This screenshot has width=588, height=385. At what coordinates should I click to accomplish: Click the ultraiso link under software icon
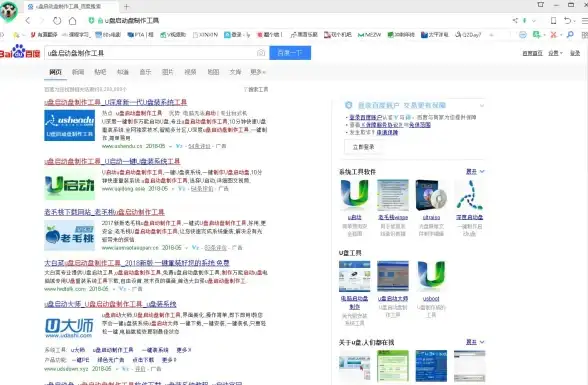point(431,217)
